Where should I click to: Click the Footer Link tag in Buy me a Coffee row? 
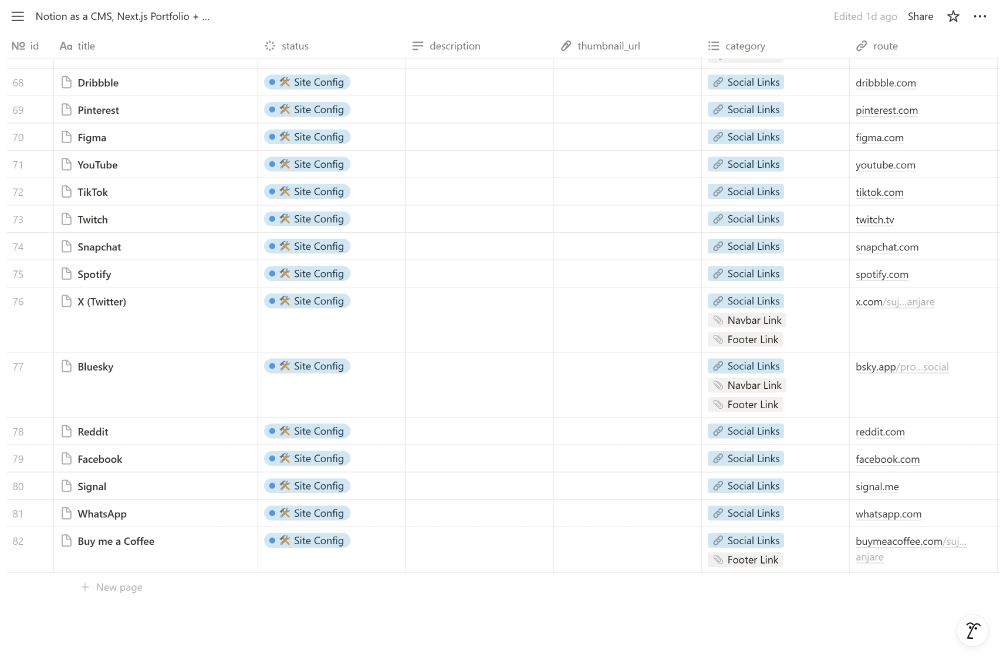pos(745,560)
